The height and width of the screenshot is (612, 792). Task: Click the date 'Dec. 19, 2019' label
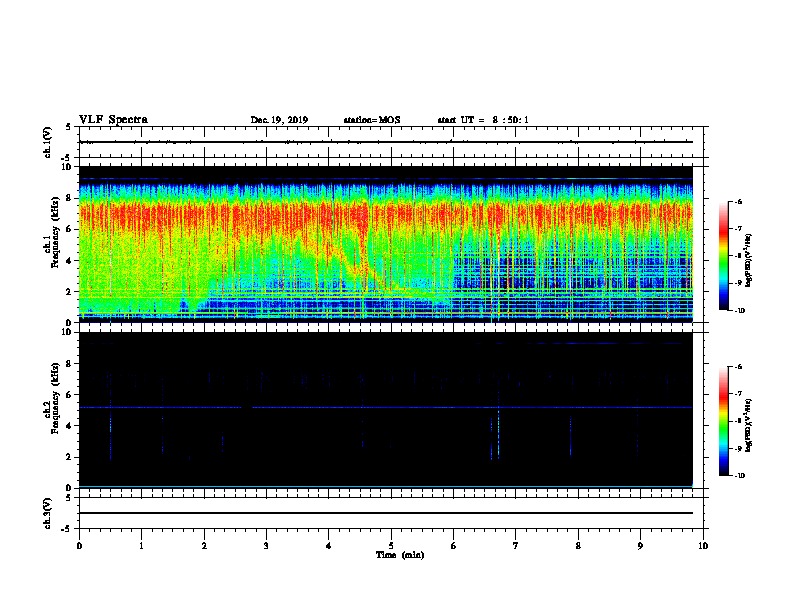coord(279,120)
